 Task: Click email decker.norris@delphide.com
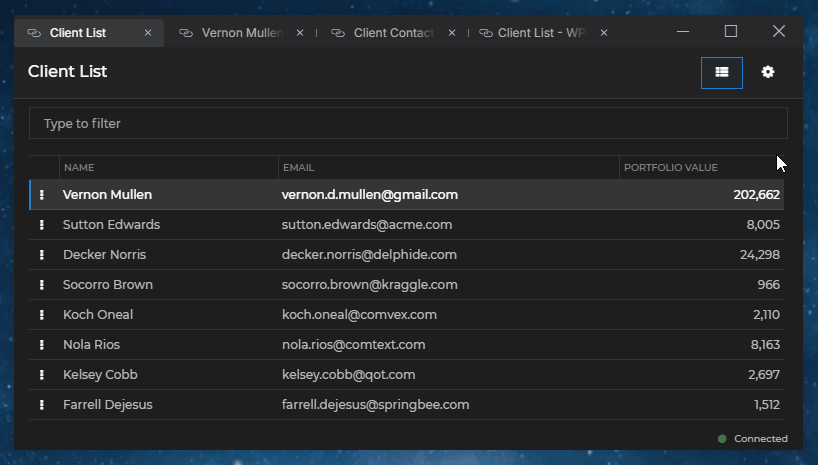pos(369,255)
